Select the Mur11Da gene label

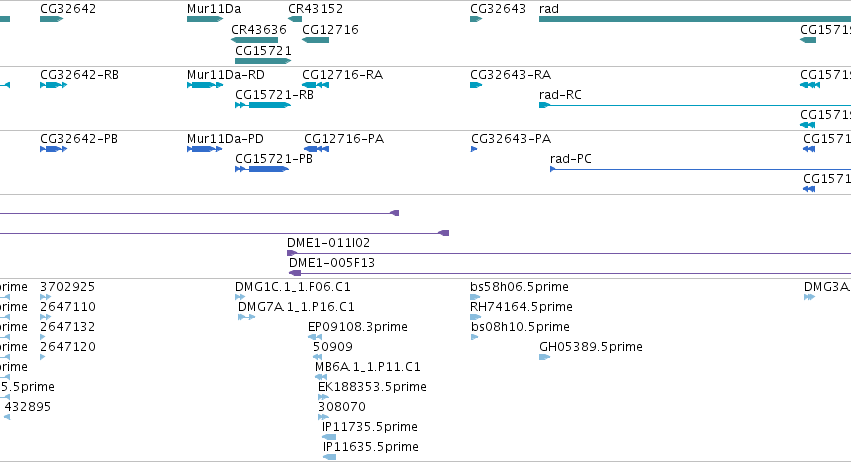214,9
